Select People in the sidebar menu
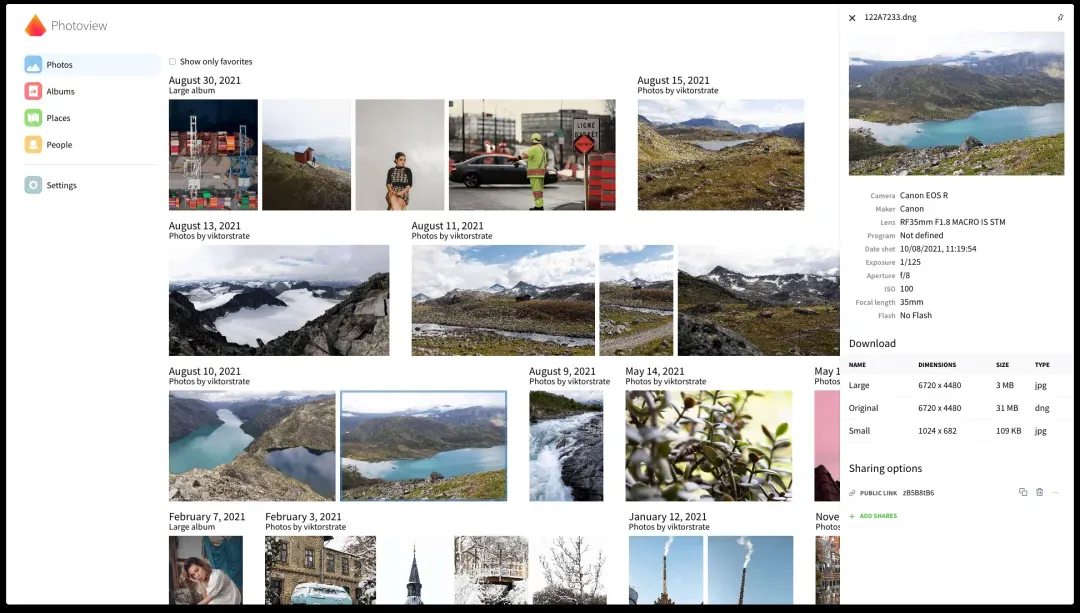This screenshot has width=1080, height=613. pos(92,145)
